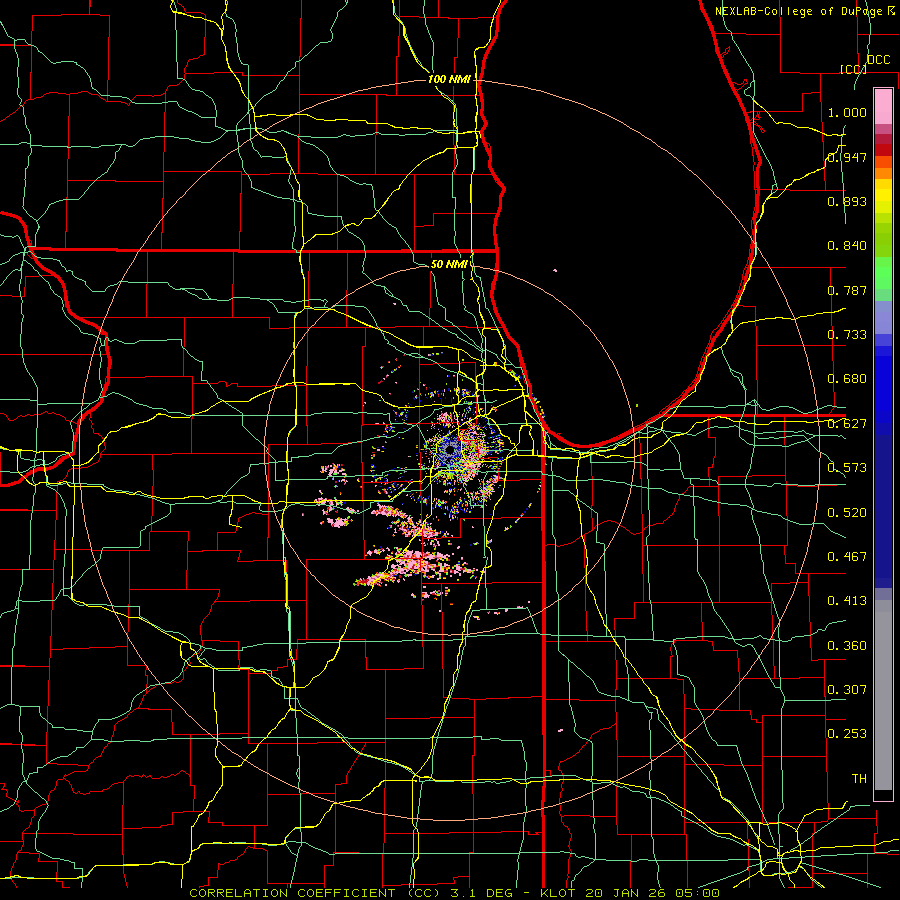Select the 0.360 scale value
This screenshot has height=900, width=900.
coord(847,646)
